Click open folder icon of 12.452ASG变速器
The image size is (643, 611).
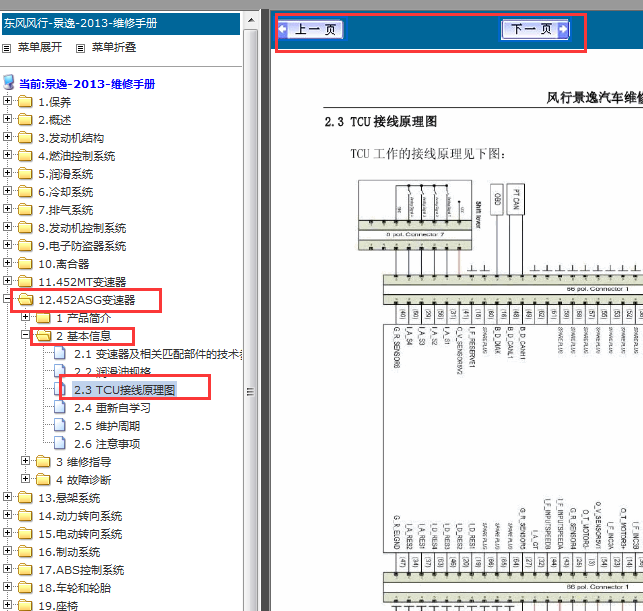25,300
